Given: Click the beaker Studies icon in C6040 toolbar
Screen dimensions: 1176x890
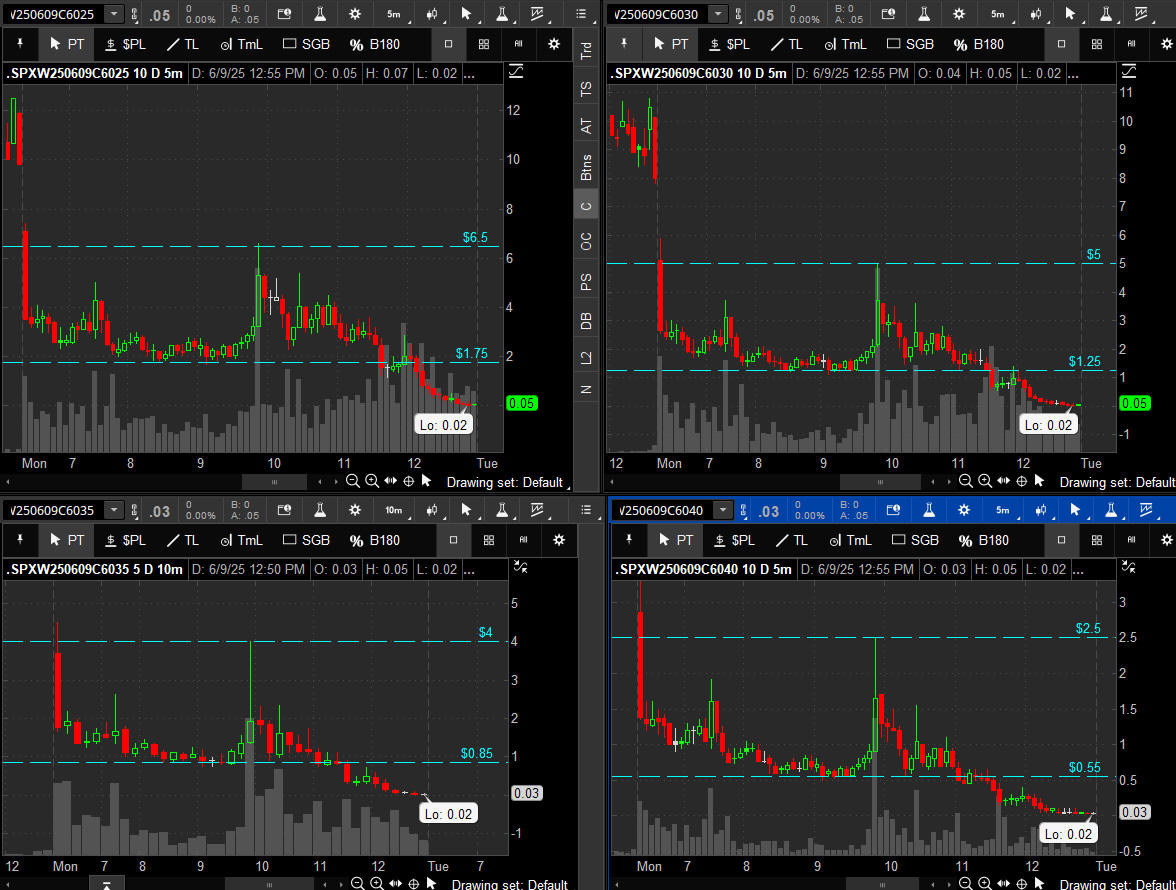Looking at the screenshot, I should [928, 511].
